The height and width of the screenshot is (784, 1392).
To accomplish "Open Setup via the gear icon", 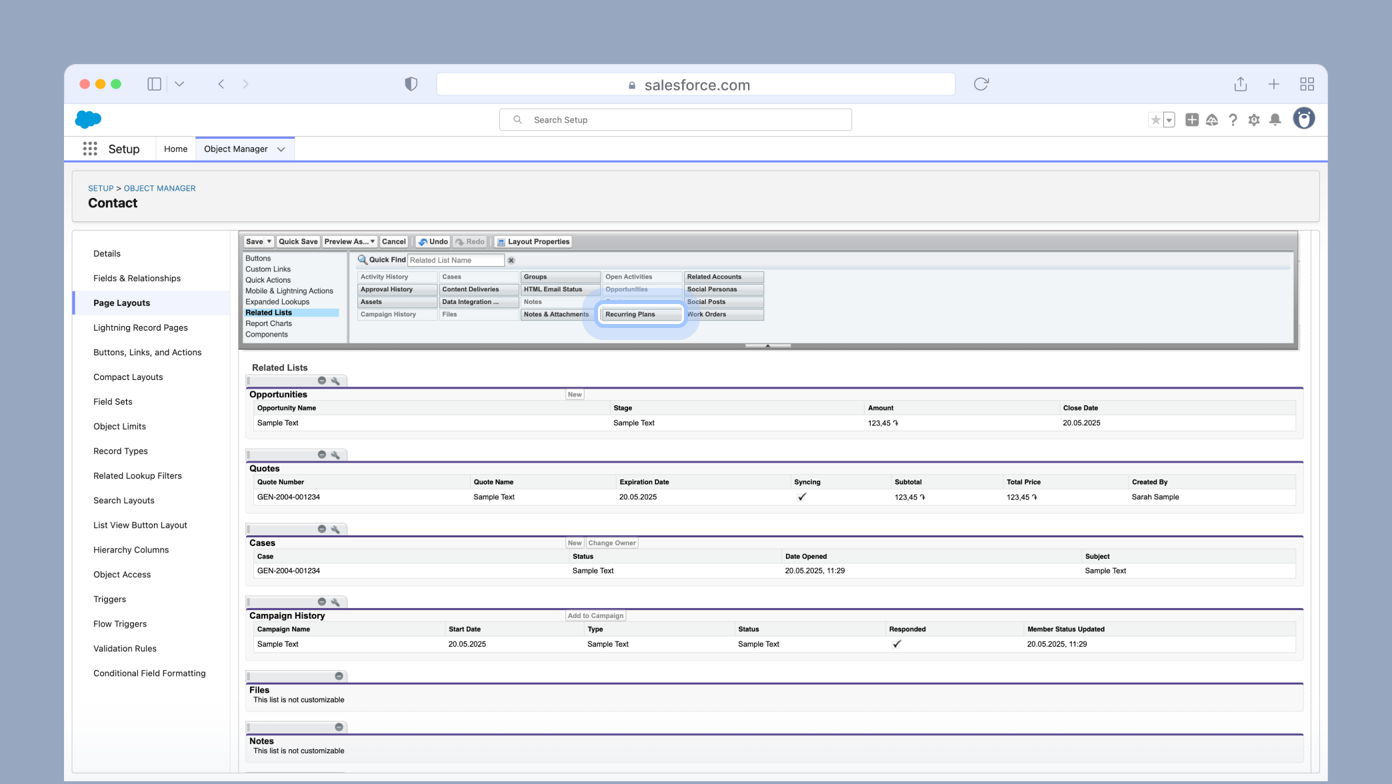I will point(1253,119).
